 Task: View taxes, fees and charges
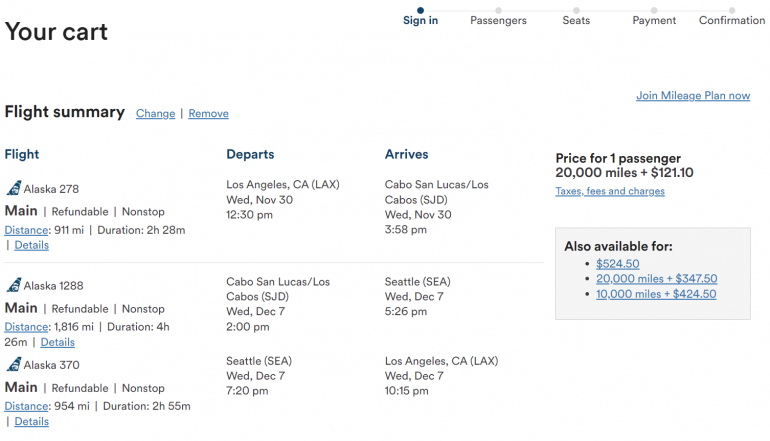(610, 191)
